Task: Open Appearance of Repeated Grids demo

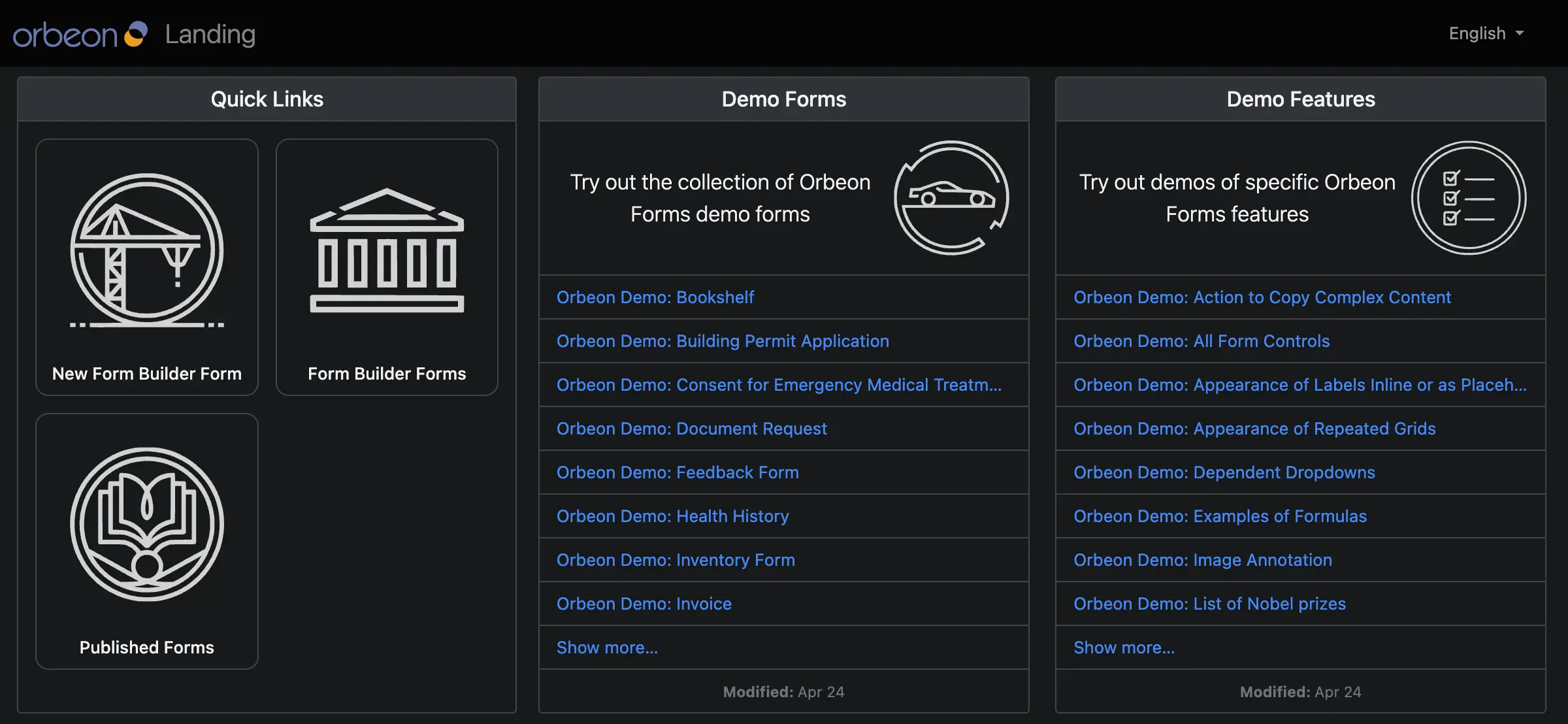Action: pyautogui.click(x=1254, y=429)
